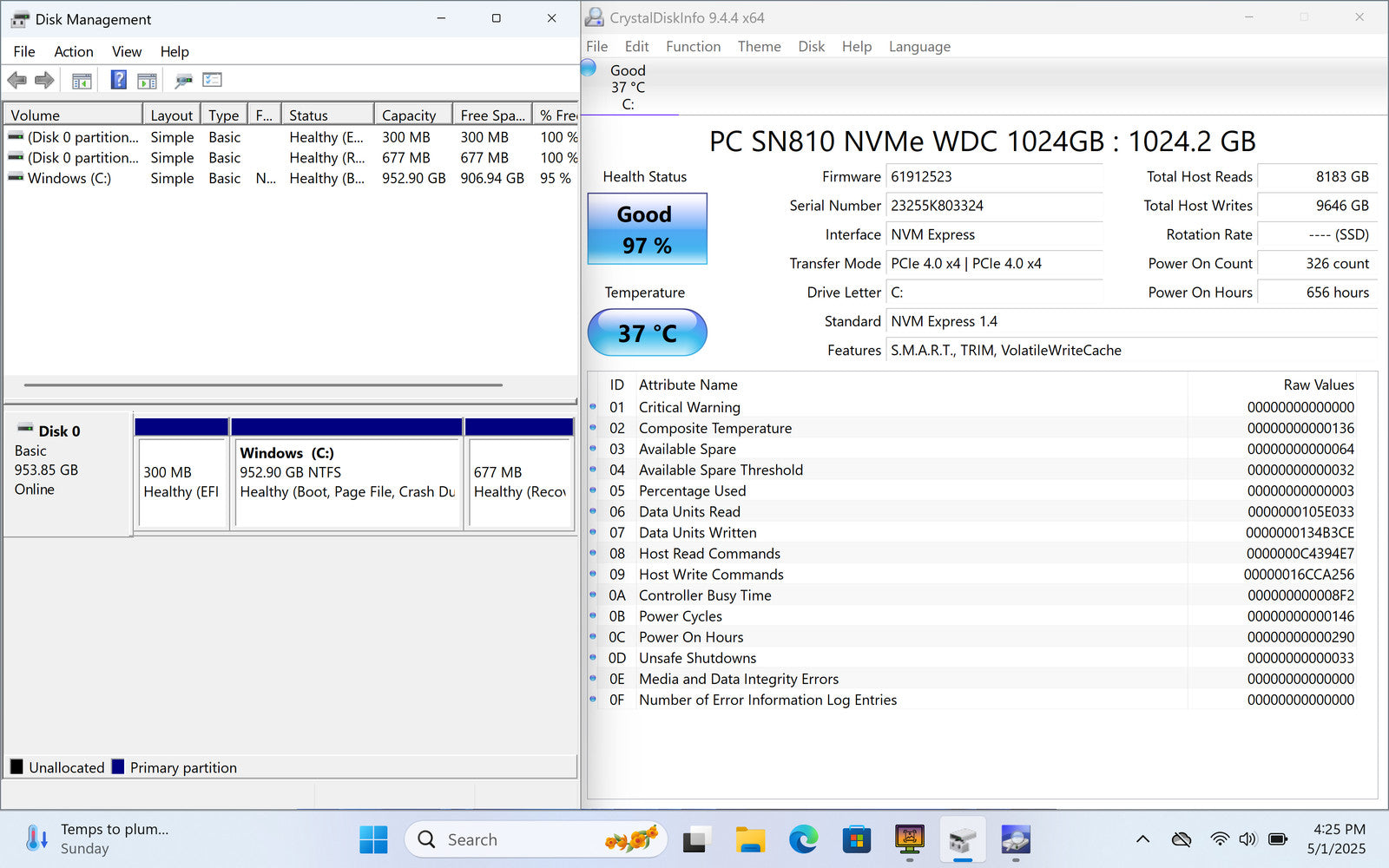Click the Windows (C:) volume drive icon
The height and width of the screenshot is (868, 1389).
click(x=16, y=177)
